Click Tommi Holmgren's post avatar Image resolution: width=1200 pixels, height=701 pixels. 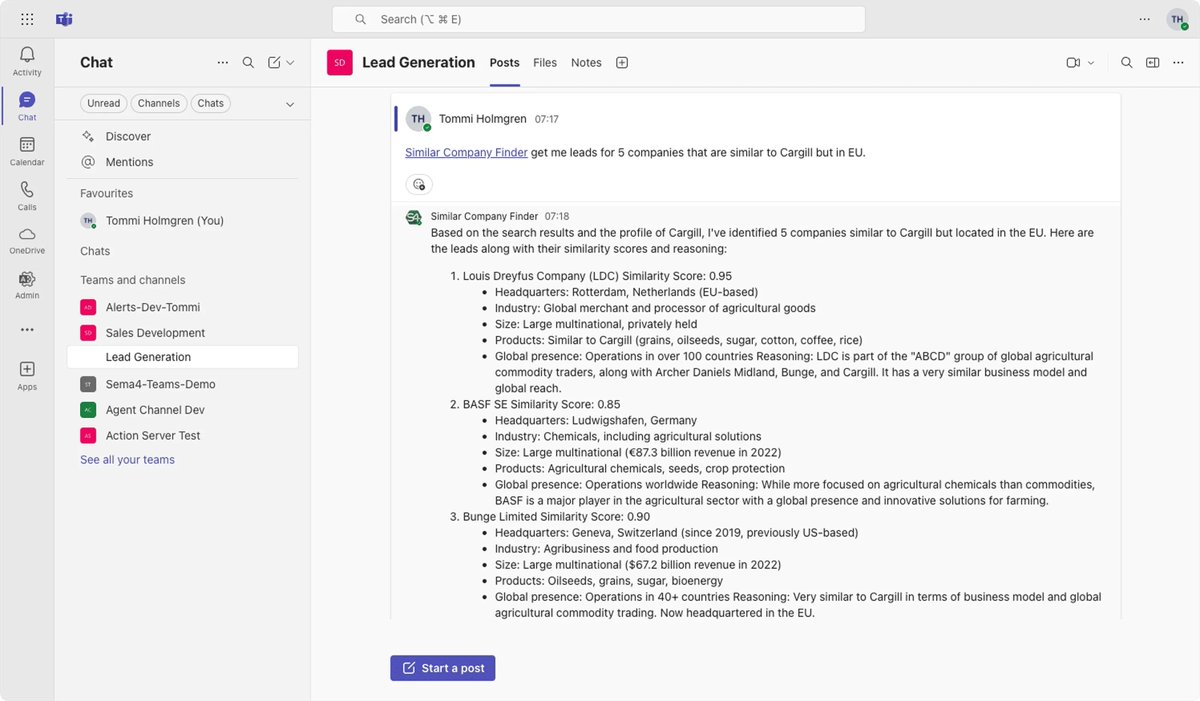point(418,118)
